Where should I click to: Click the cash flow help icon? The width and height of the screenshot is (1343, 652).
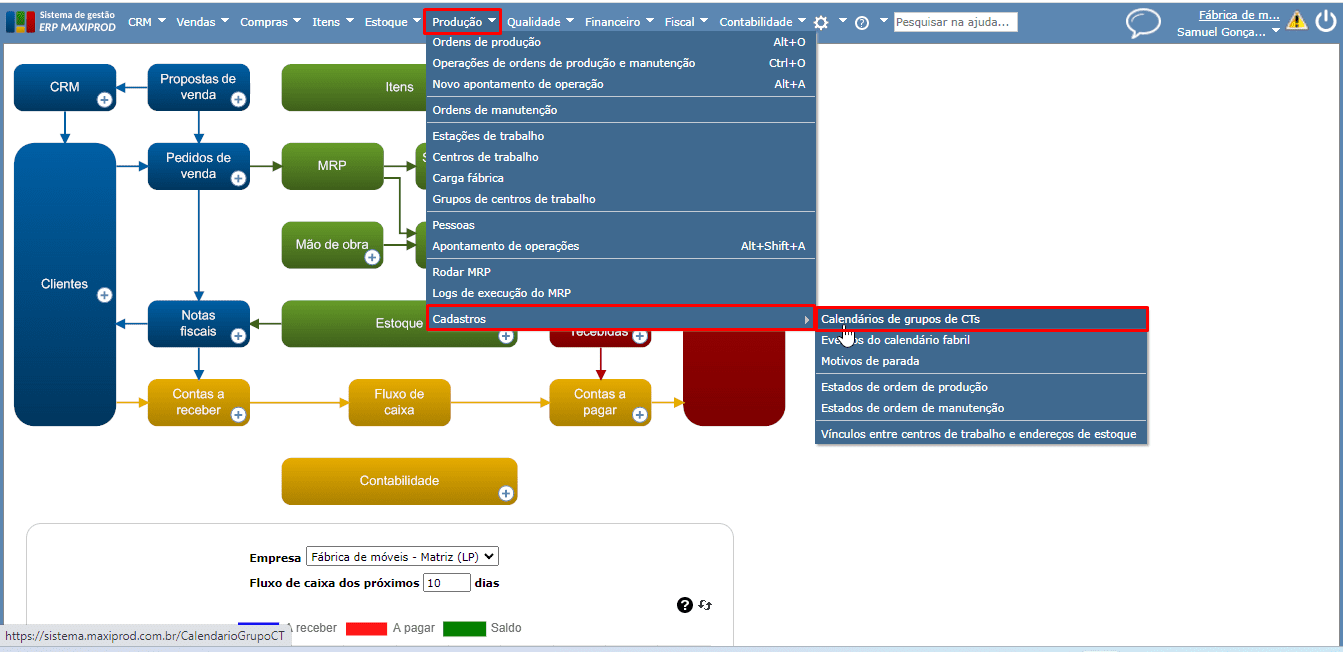[x=685, y=605]
